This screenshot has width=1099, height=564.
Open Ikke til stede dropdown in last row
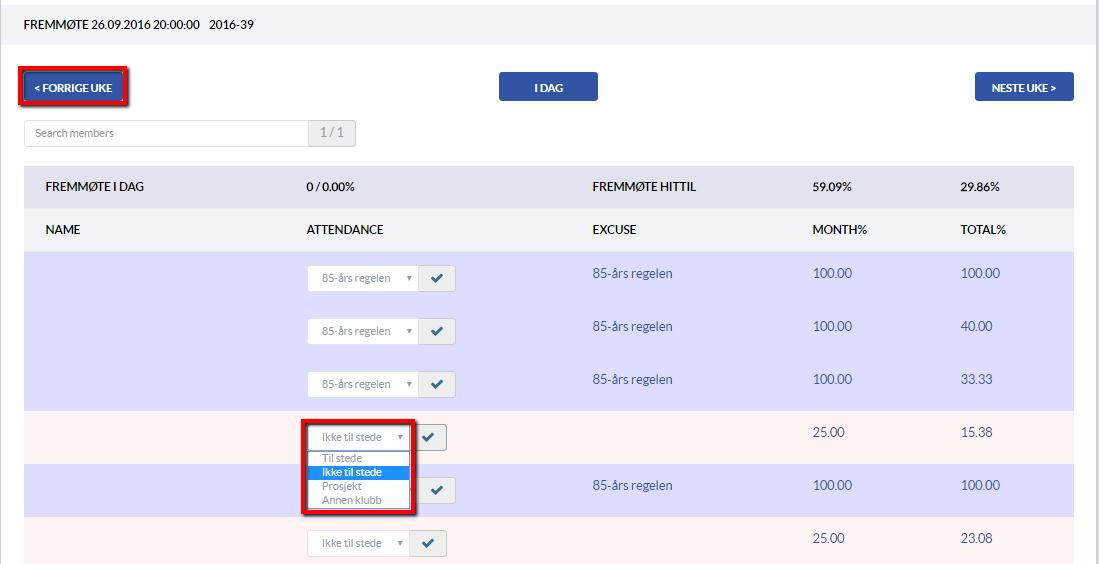358,543
